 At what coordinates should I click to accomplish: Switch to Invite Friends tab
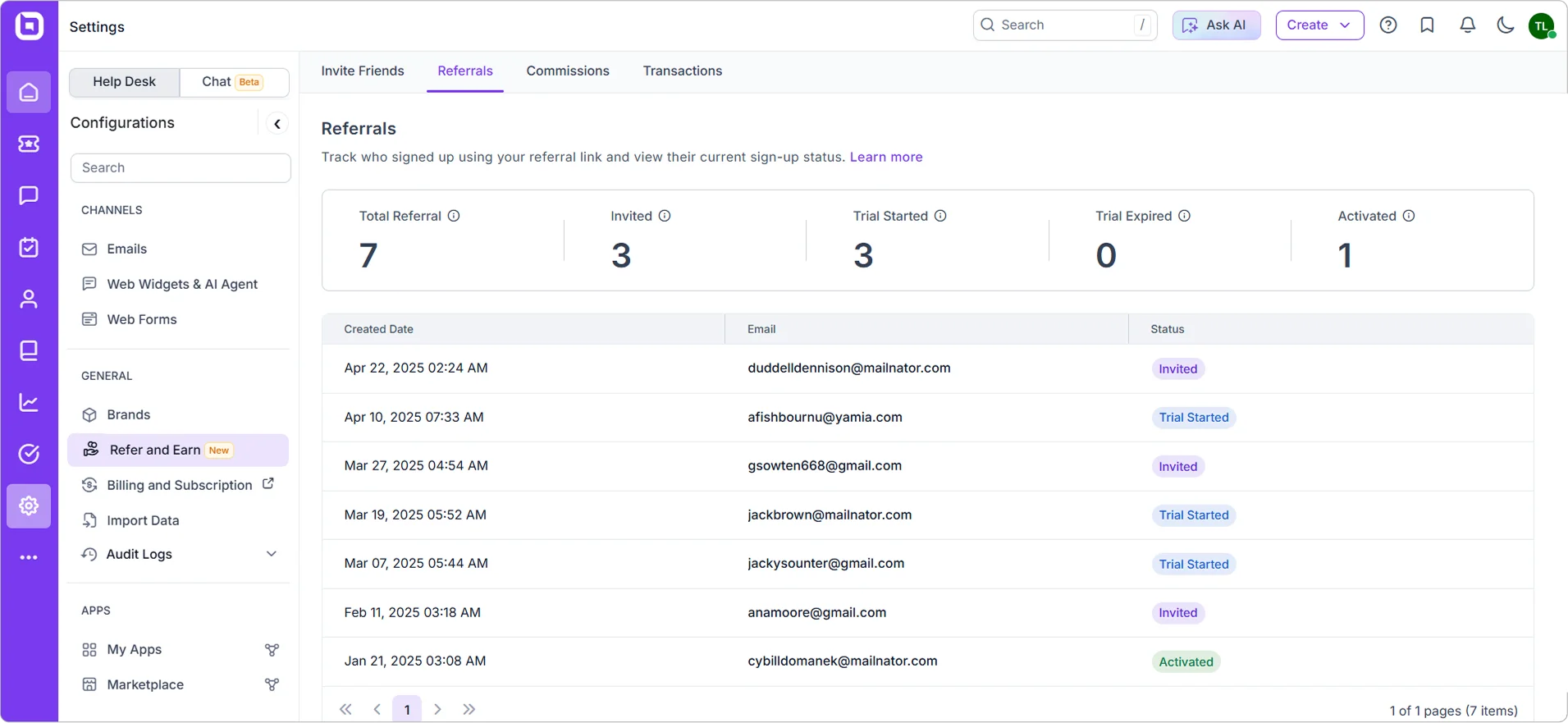[x=363, y=71]
